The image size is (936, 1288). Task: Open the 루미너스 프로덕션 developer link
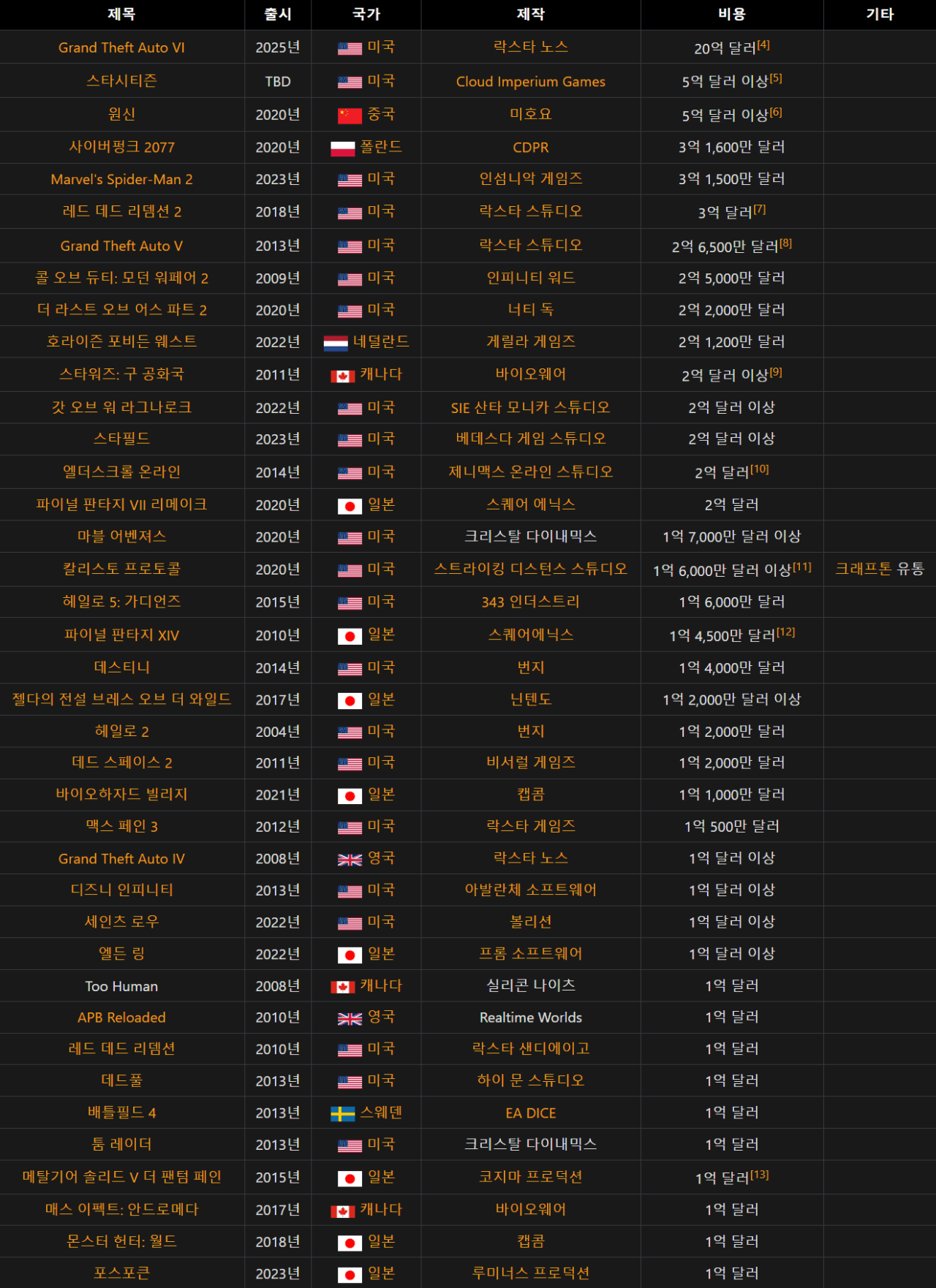coord(531,1273)
